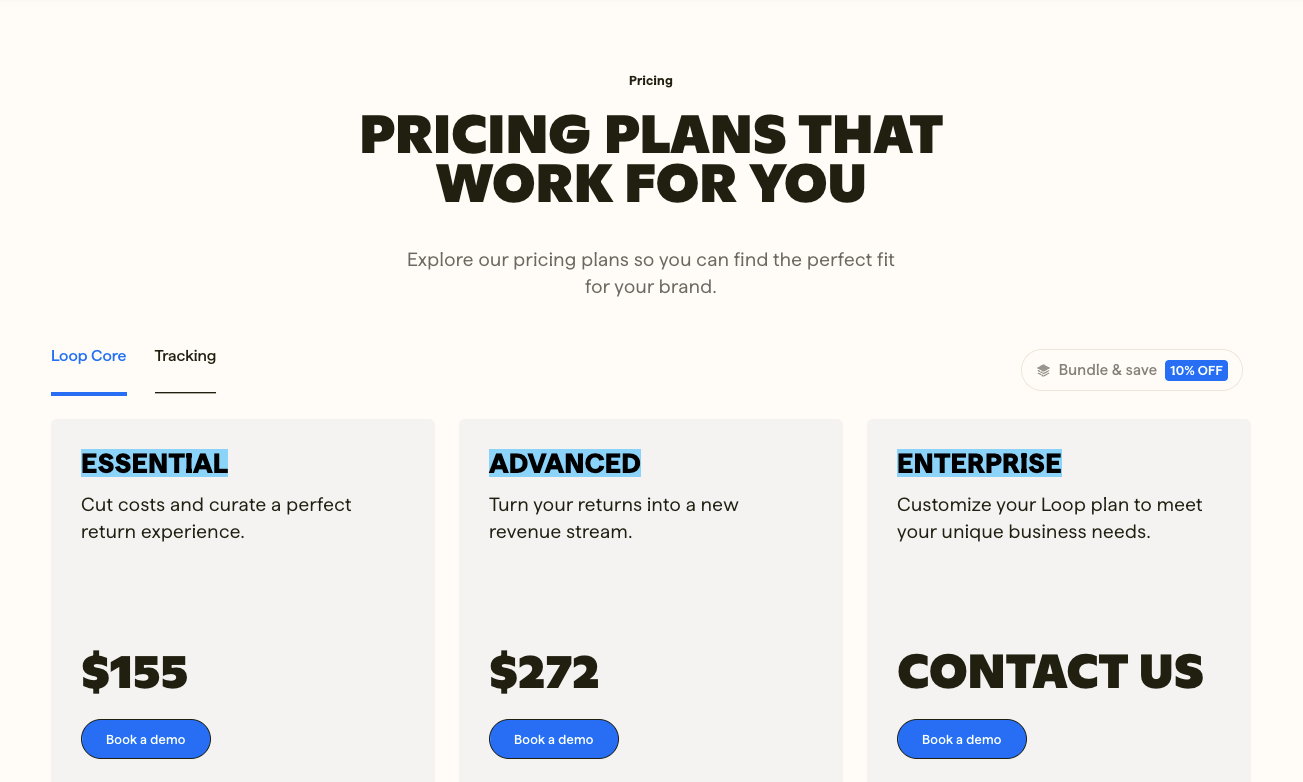Click the $155 Essential price
The width and height of the screenshot is (1303, 782).
(x=135, y=672)
